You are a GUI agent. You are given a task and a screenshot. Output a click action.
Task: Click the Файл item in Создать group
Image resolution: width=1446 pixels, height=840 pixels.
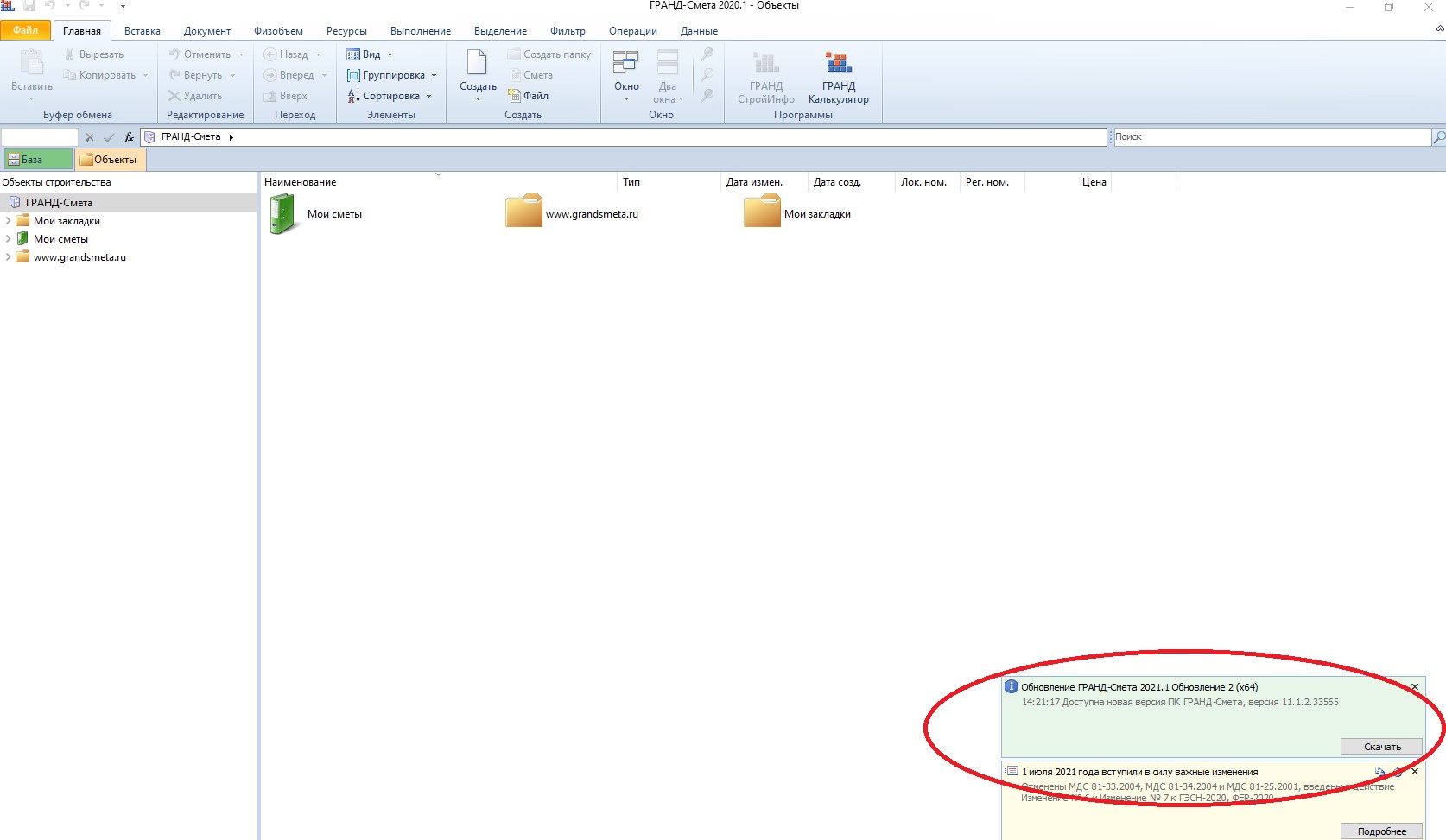pos(529,96)
